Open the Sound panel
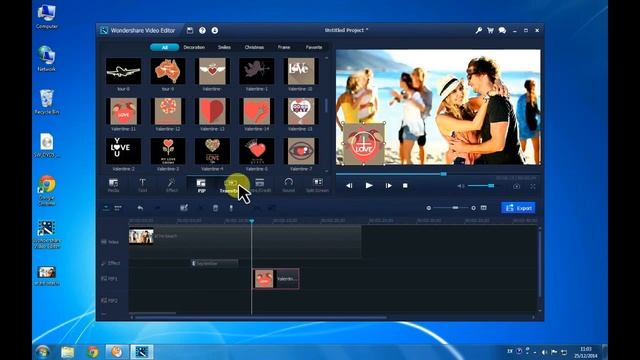640x360 pixels. pos(289,185)
